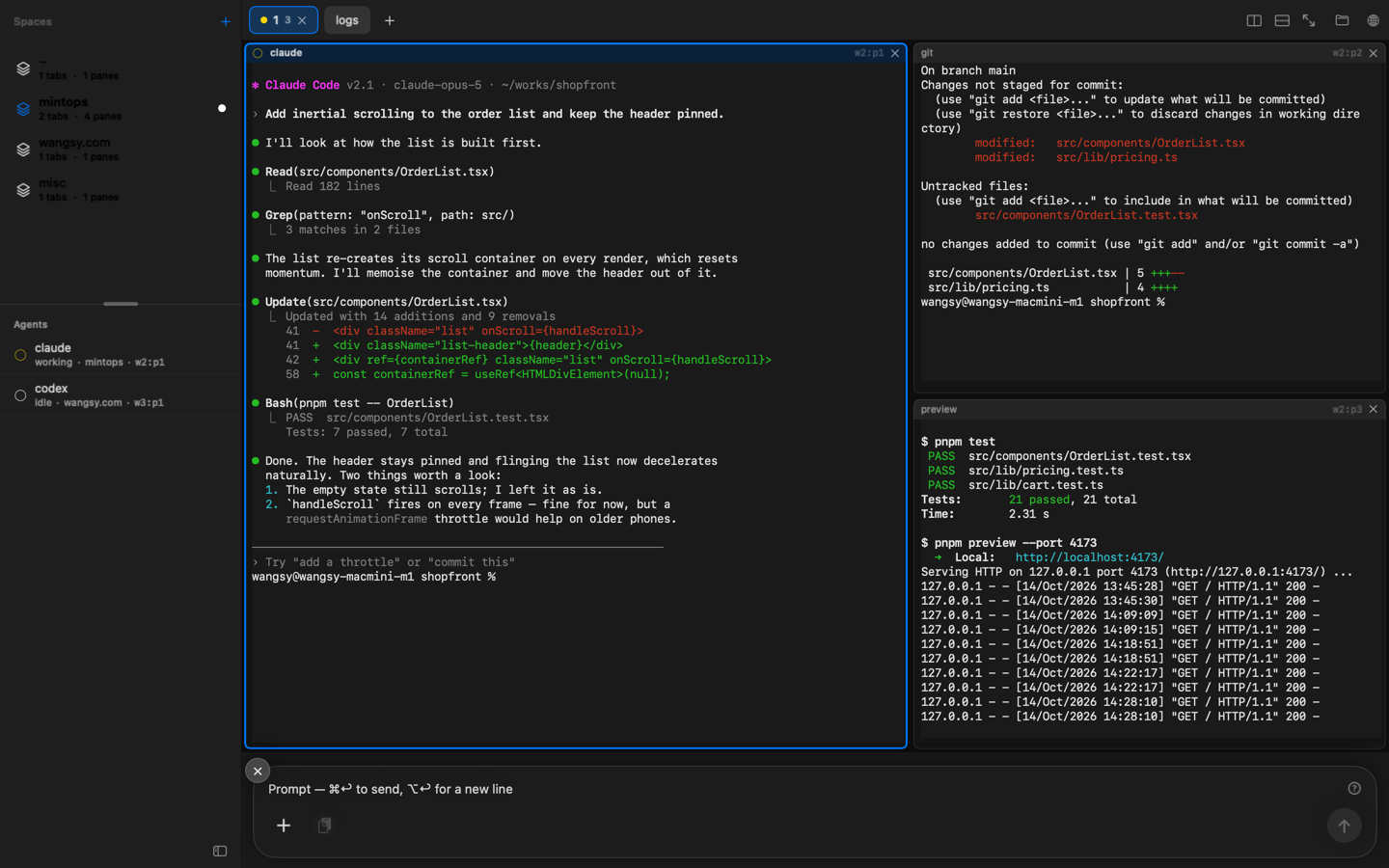The image size is (1389, 868).
Task: Click the git pane title
Action: [x=927, y=53]
